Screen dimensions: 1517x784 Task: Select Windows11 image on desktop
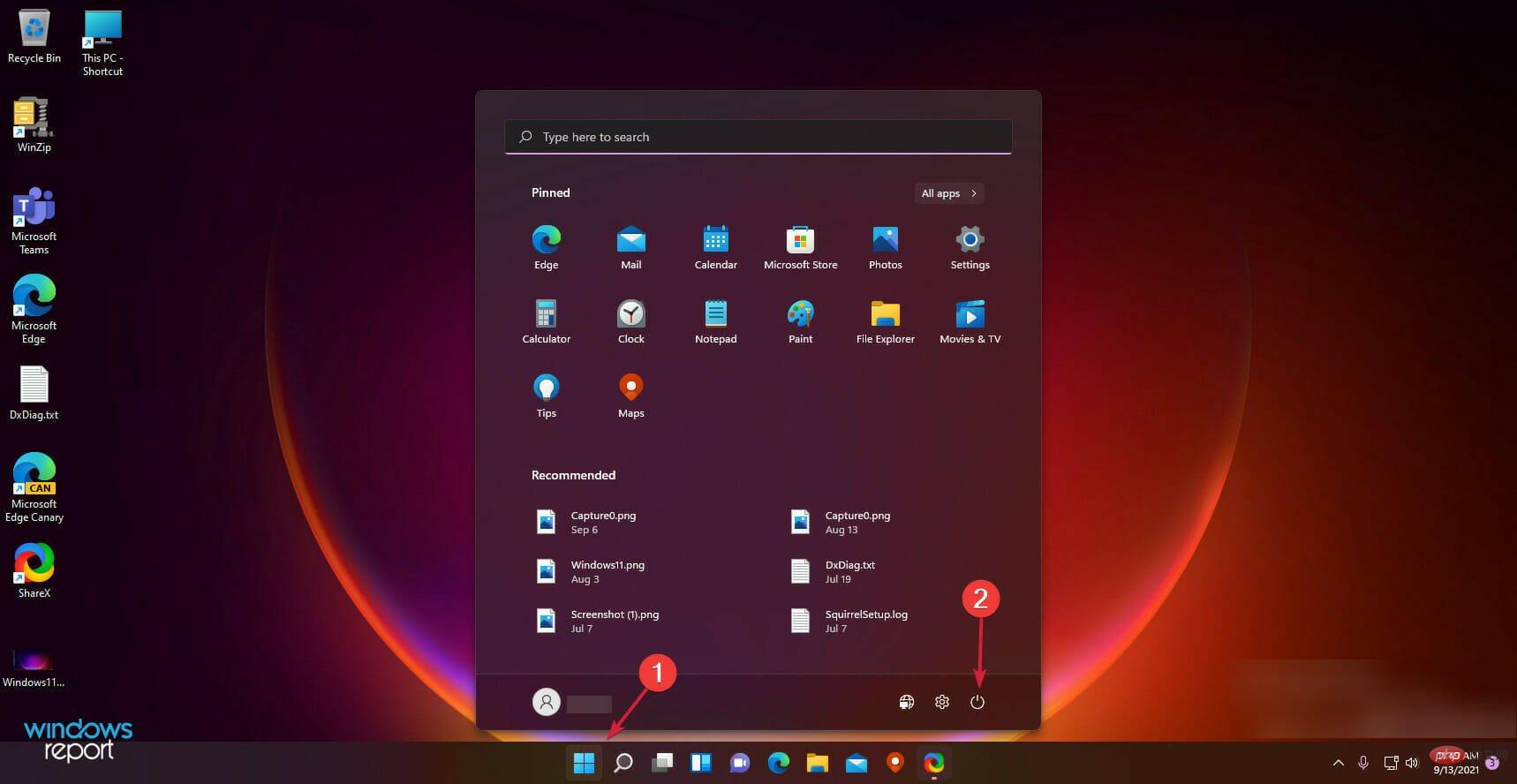coord(34,668)
